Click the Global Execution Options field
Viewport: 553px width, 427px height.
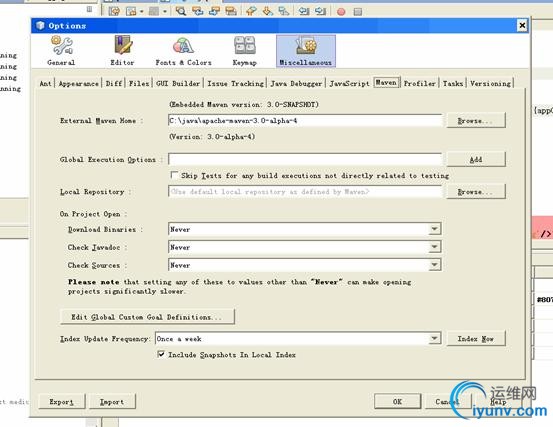point(305,159)
